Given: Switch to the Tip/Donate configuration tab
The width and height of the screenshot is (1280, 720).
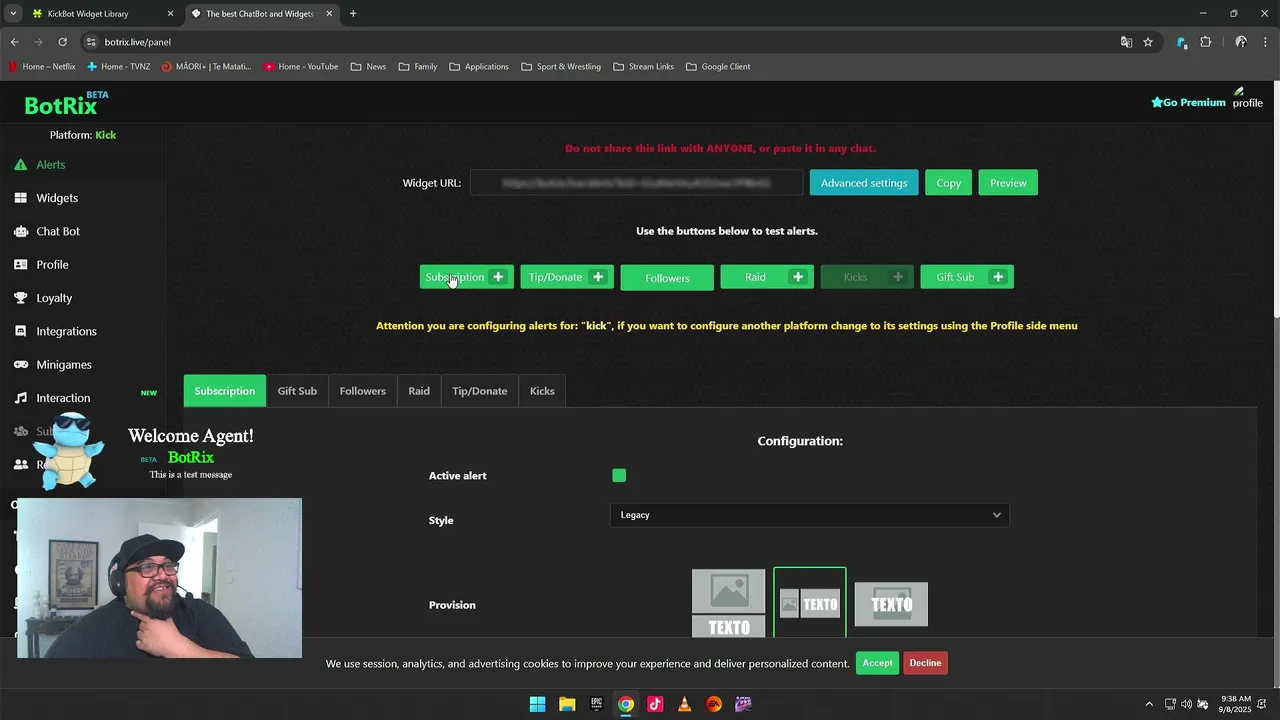Looking at the screenshot, I should click(479, 391).
